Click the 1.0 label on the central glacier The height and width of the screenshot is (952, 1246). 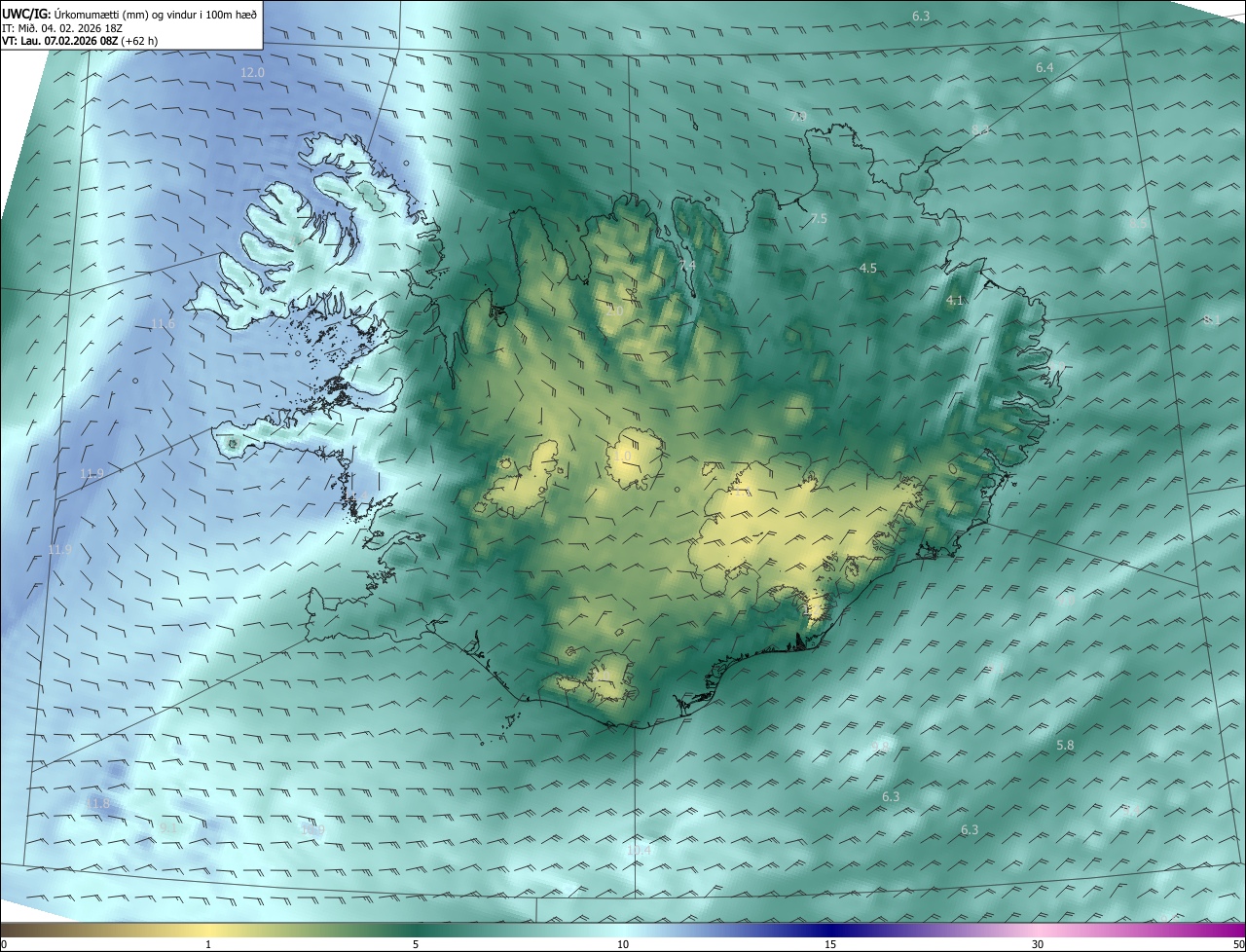(622, 456)
